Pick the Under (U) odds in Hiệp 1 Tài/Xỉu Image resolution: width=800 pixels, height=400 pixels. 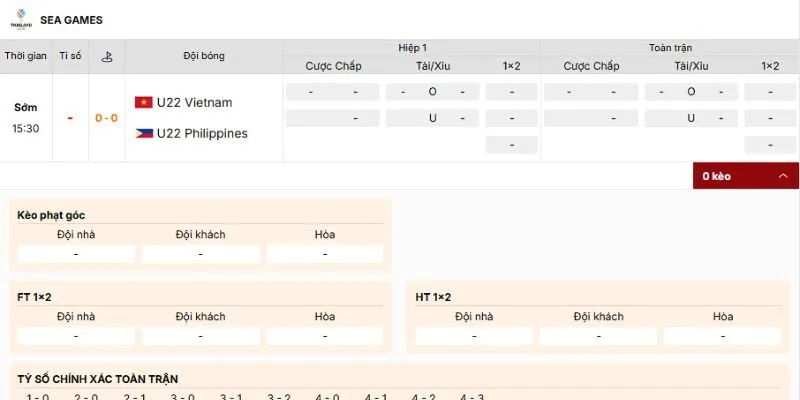[433, 118]
